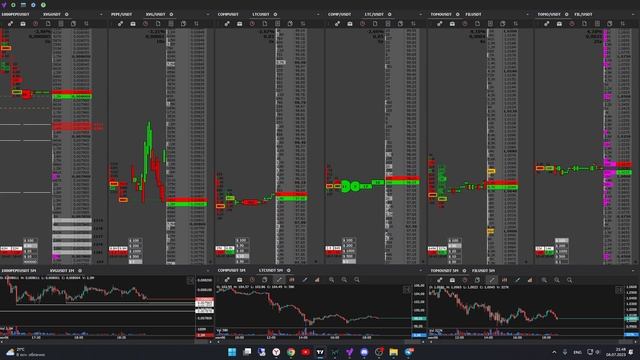Toggle last green circle indicator in top bar

click(43, 5)
